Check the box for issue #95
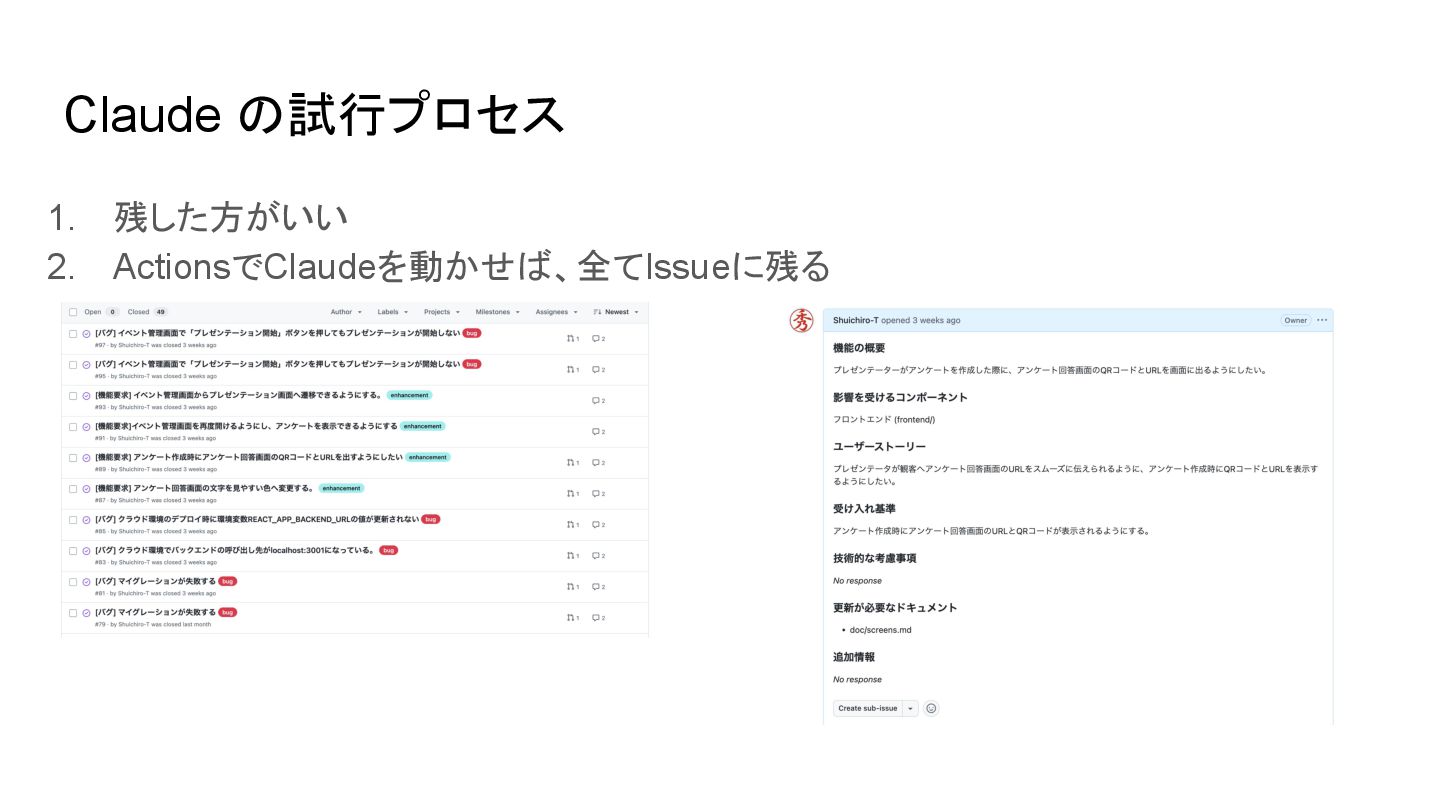Image resolution: width=1440 pixels, height=810 pixels. pyautogui.click(x=73, y=365)
